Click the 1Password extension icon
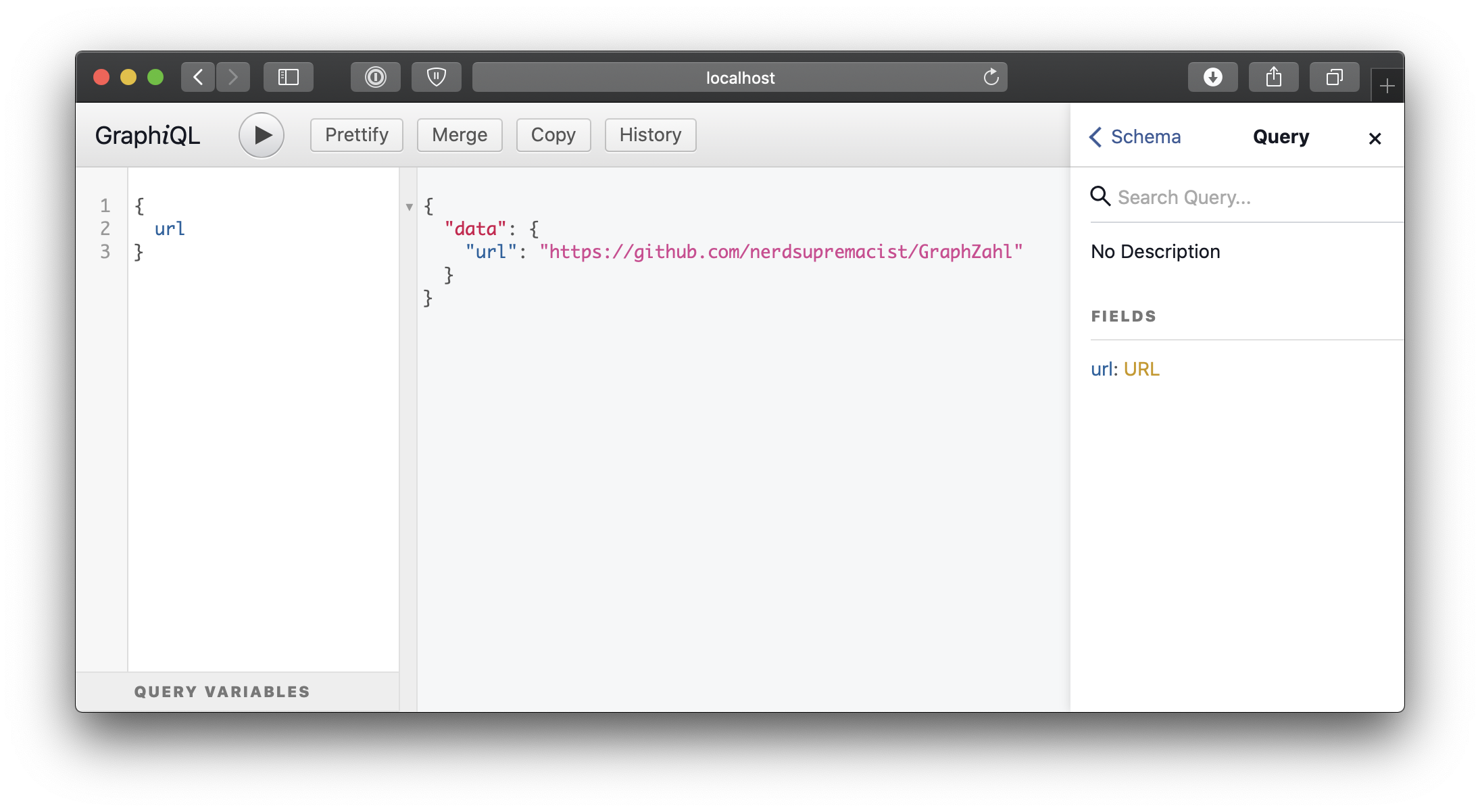 tap(376, 77)
